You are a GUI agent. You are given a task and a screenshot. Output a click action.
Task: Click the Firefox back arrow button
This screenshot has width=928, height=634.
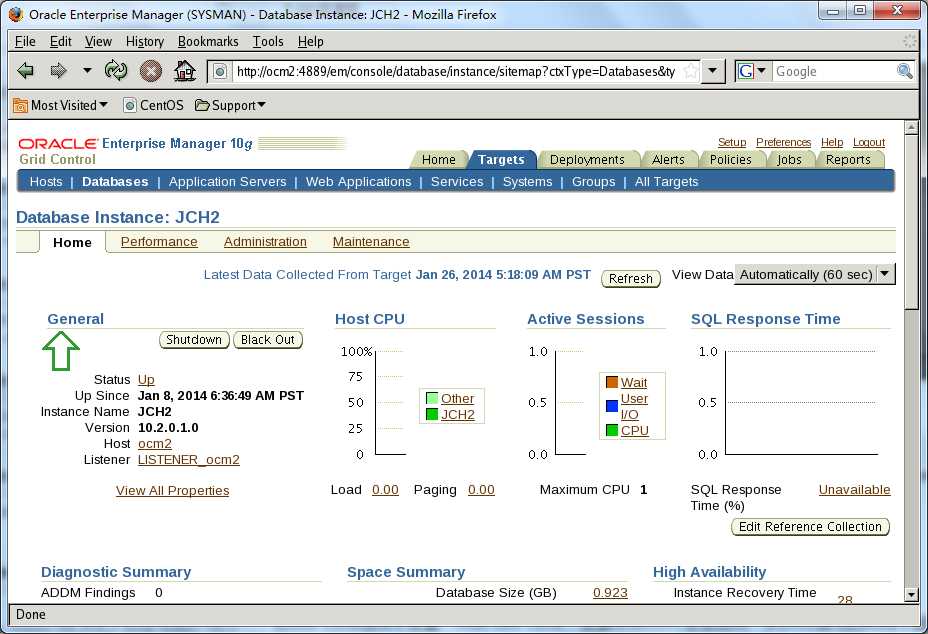coord(25,71)
